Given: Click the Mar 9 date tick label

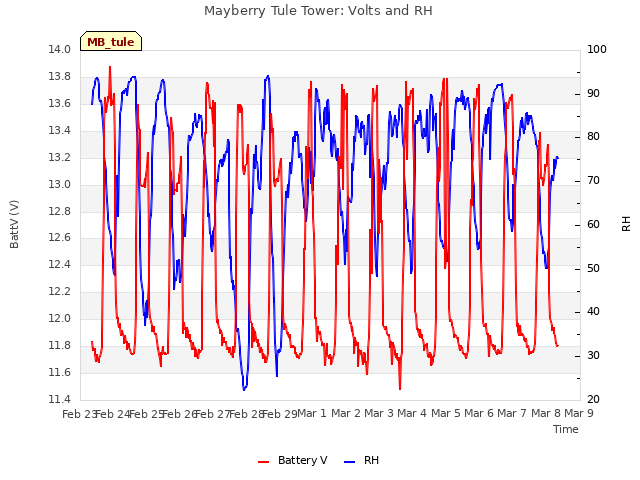Looking at the screenshot, I should coord(579,413).
